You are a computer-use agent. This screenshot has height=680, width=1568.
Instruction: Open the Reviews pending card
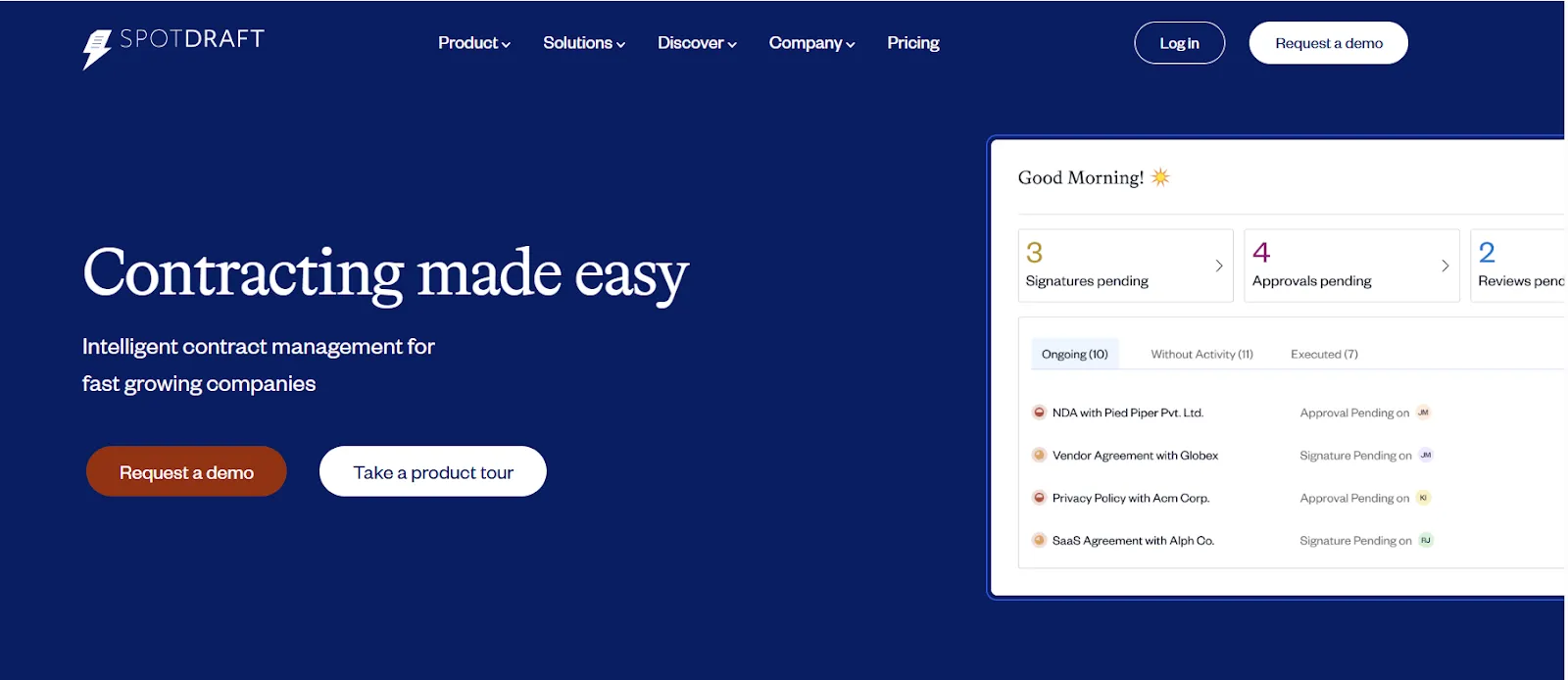(1518, 266)
